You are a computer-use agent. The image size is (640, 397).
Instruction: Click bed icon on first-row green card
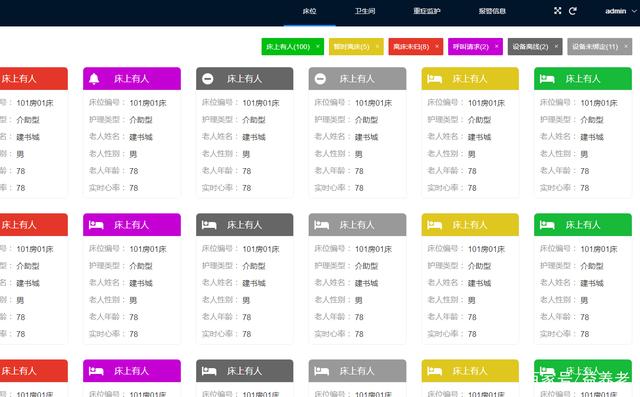click(x=547, y=79)
